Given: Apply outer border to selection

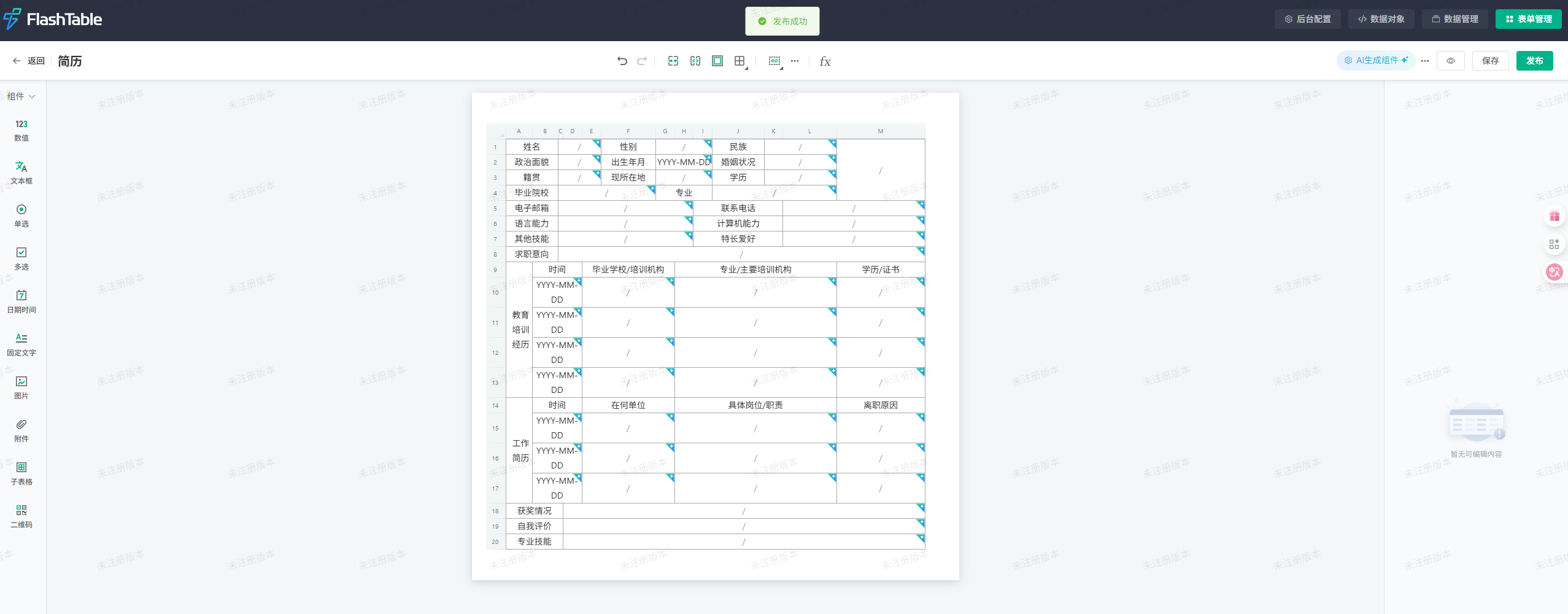Looking at the screenshot, I should (x=717, y=61).
